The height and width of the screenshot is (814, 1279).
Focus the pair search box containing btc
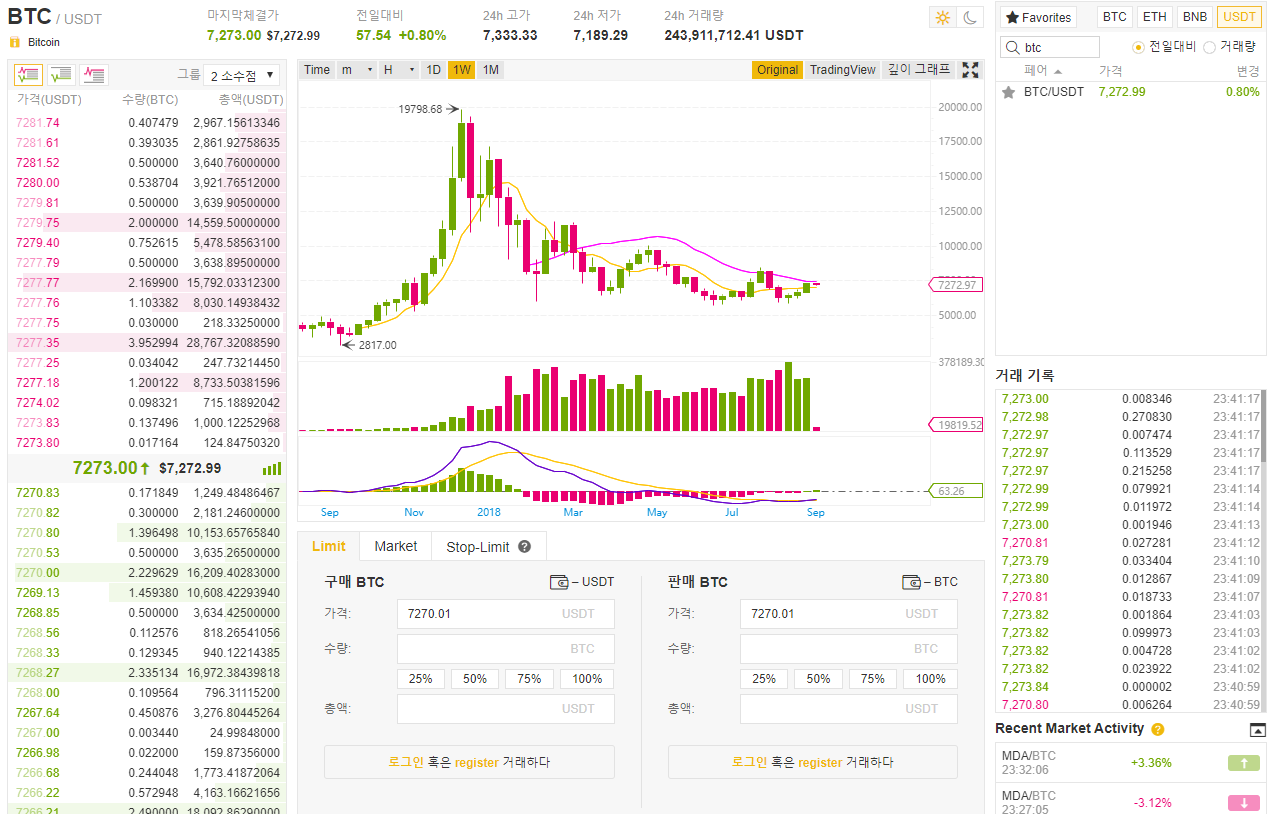tap(1050, 47)
